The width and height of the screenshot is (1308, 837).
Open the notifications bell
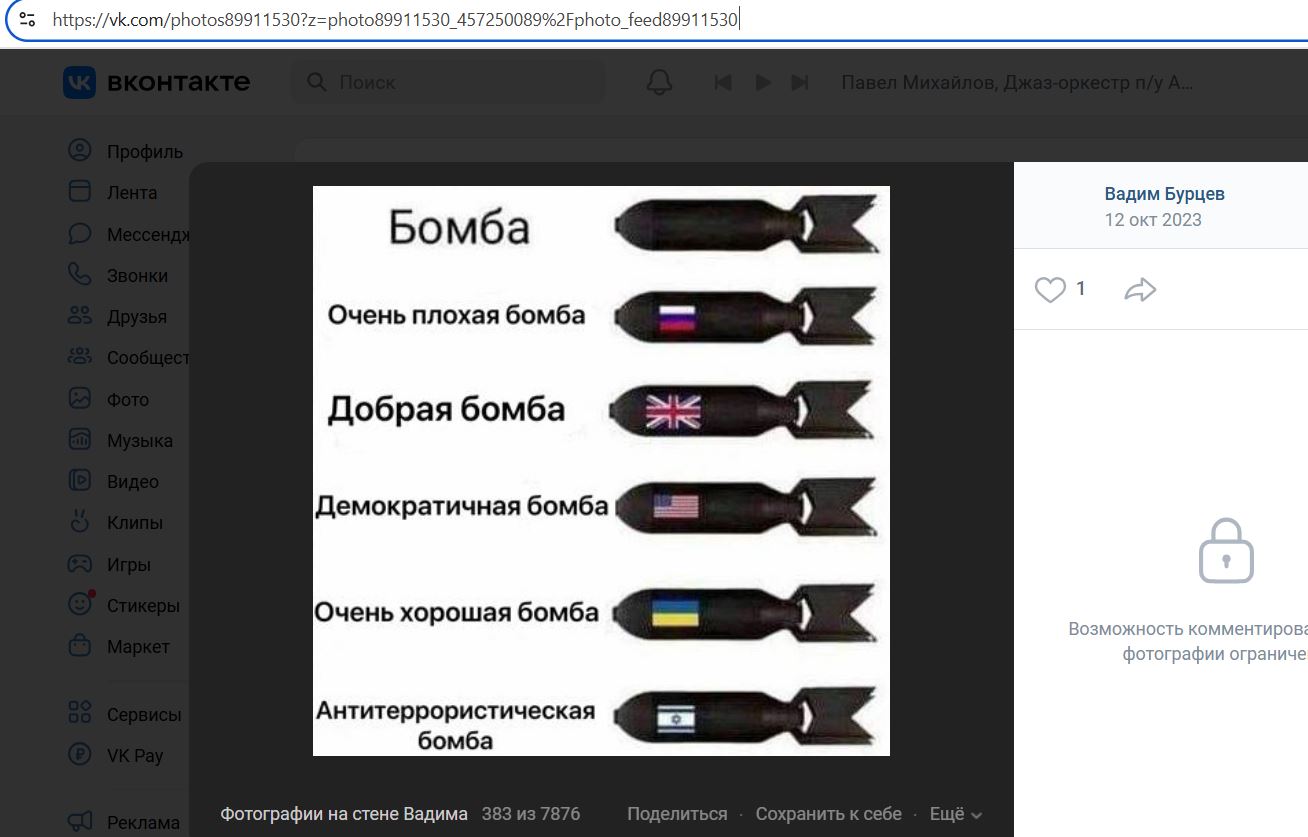pyautogui.click(x=659, y=82)
